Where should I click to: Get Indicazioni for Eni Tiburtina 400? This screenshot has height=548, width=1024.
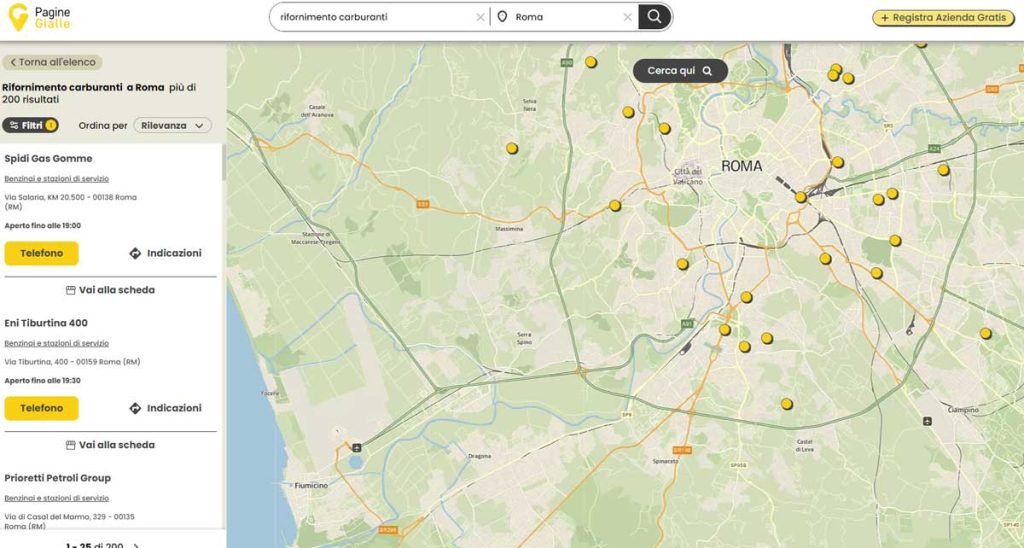coord(165,408)
